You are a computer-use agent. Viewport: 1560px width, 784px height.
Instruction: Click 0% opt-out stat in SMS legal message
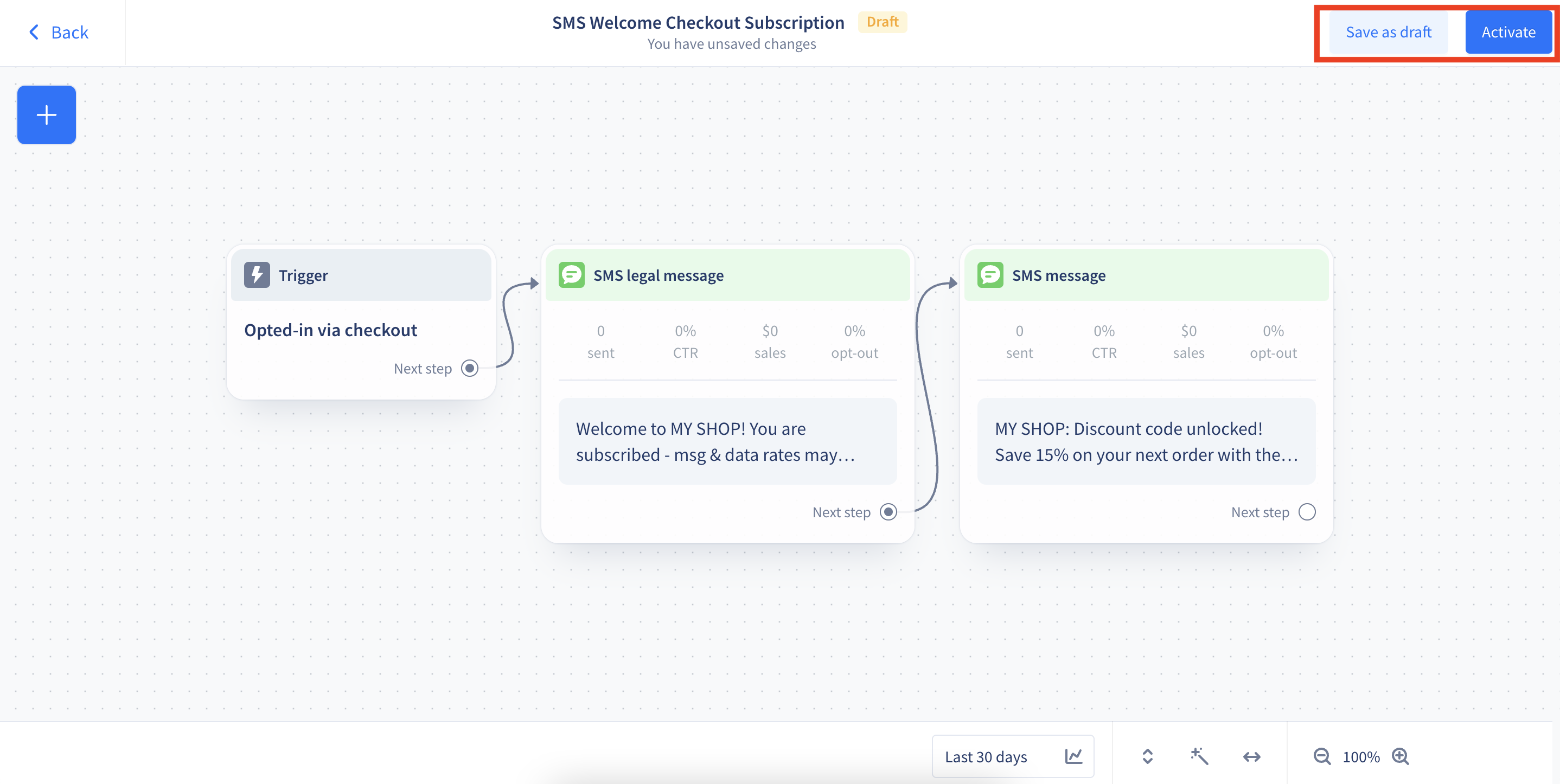[x=854, y=342]
